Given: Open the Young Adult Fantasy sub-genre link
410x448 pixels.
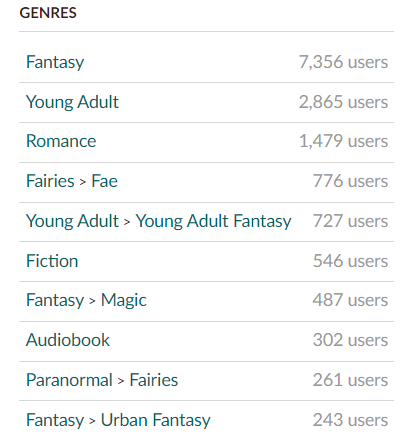Looking at the screenshot, I should pos(213,221).
